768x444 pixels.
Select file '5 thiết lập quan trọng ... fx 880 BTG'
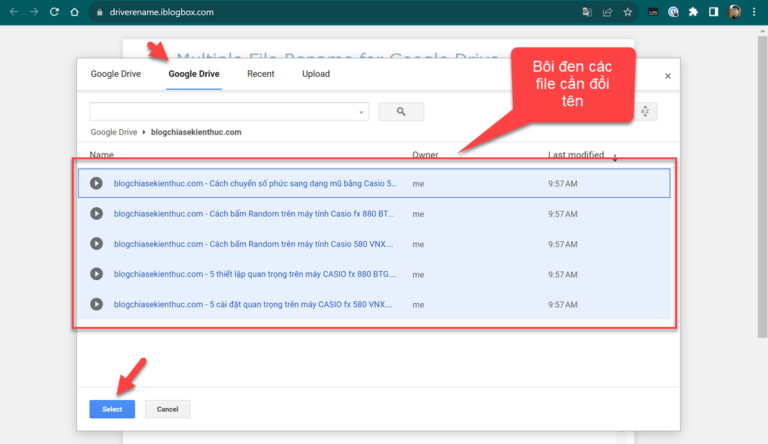click(374, 274)
